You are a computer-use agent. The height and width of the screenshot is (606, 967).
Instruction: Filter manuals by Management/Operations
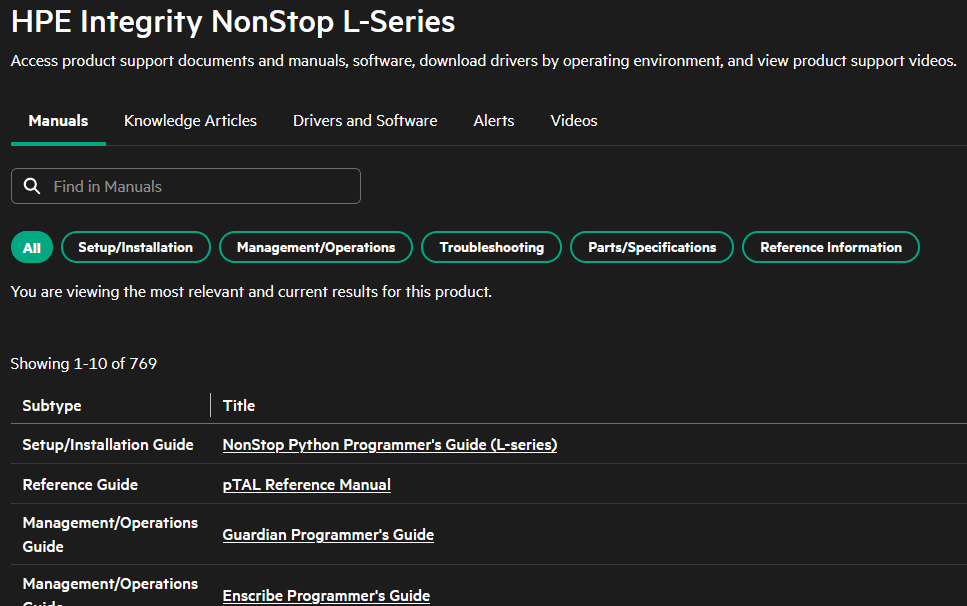(x=316, y=247)
